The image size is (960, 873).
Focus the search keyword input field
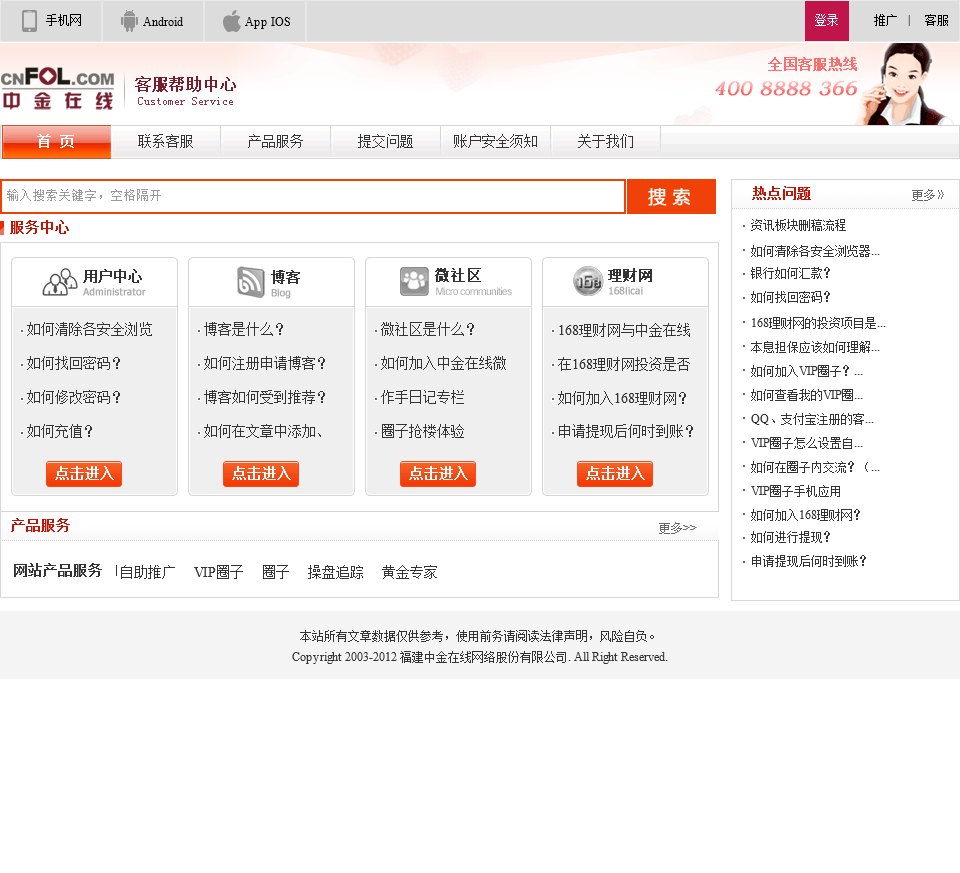coord(313,196)
